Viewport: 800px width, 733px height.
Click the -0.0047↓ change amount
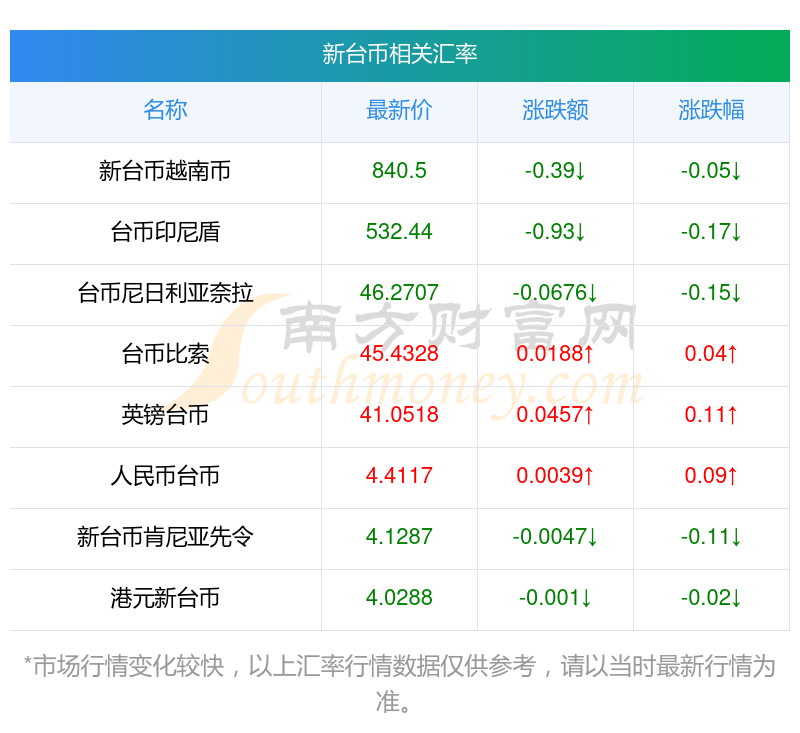pos(555,537)
